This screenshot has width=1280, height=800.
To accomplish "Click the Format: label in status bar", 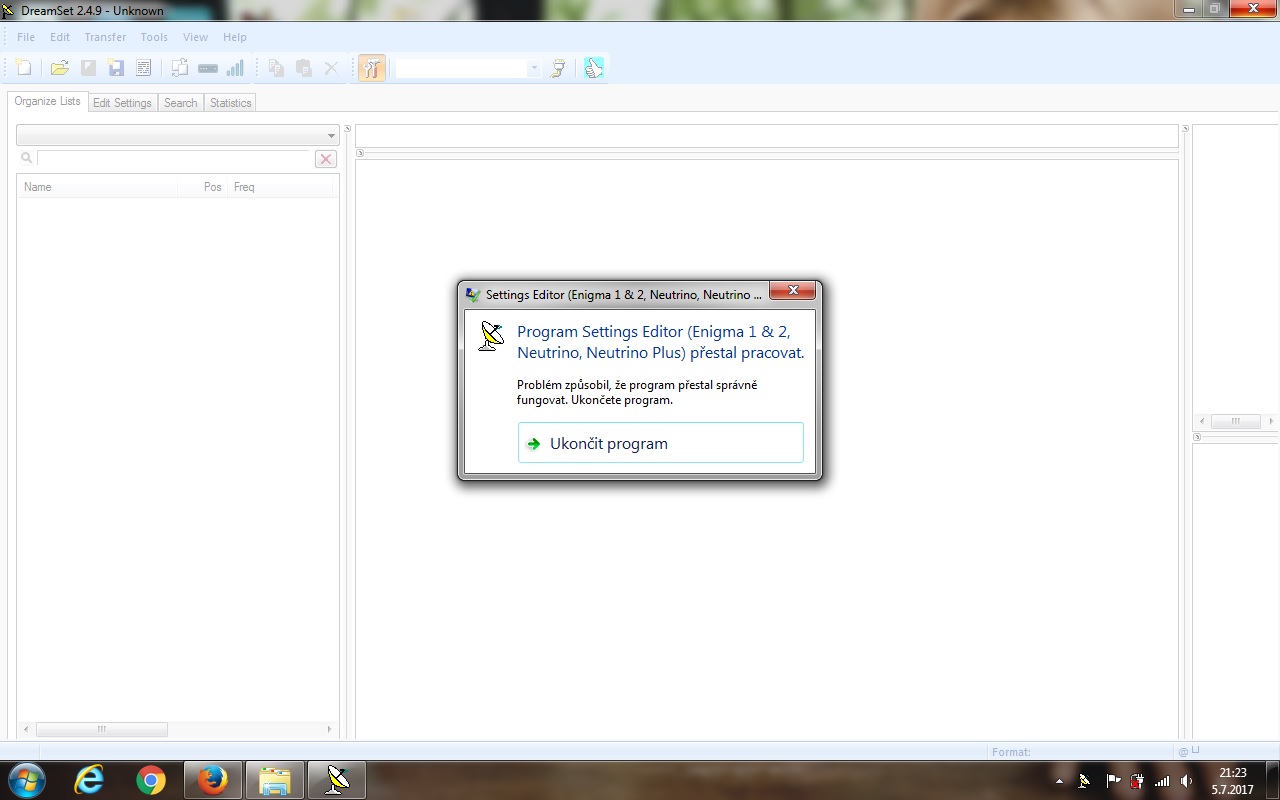I will click(1011, 752).
